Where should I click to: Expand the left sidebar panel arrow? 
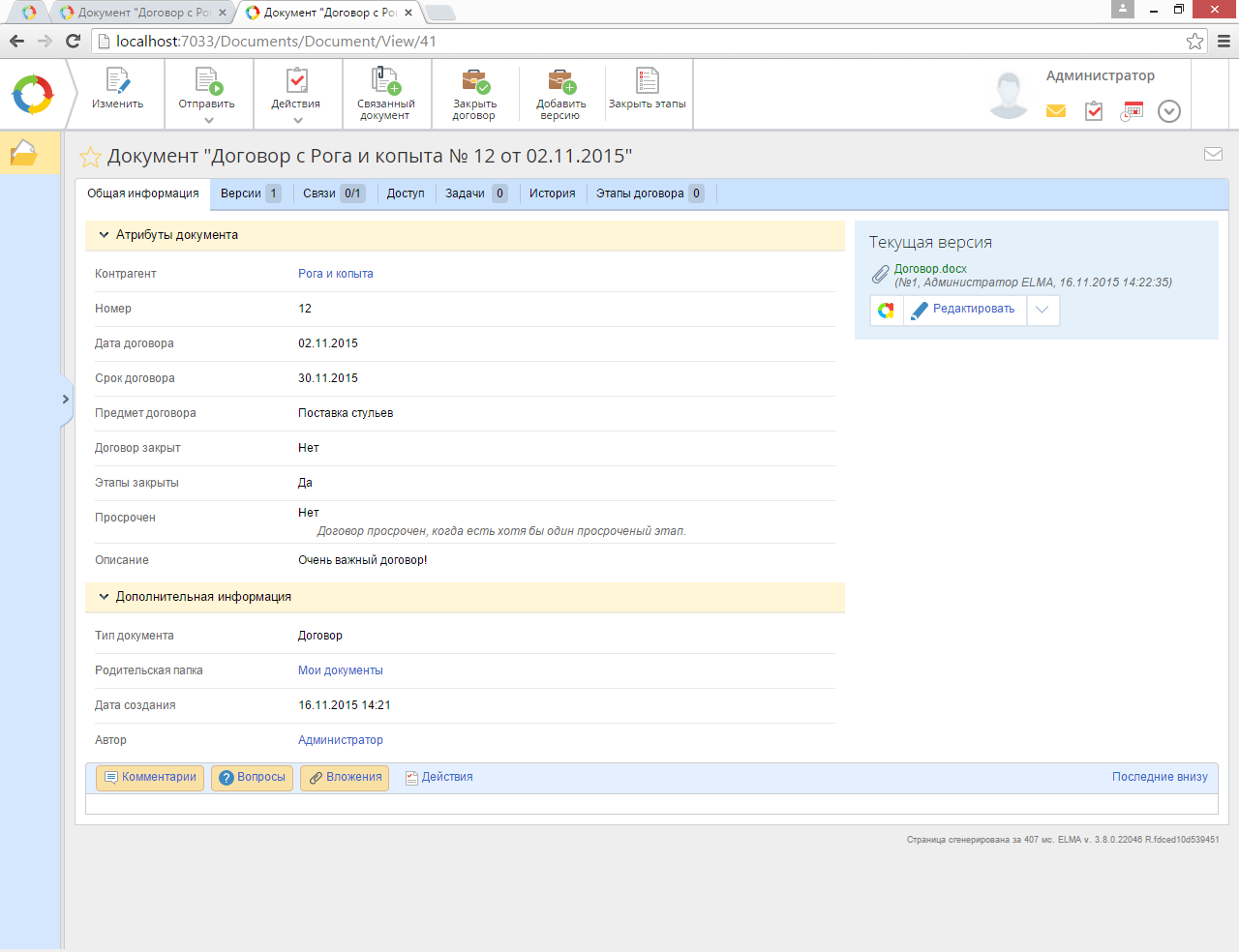pyautogui.click(x=66, y=399)
